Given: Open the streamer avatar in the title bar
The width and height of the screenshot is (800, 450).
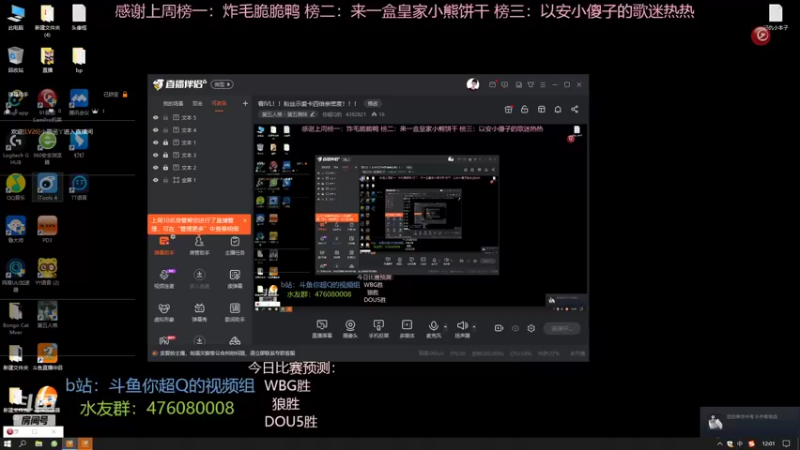Looking at the screenshot, I should (473, 84).
